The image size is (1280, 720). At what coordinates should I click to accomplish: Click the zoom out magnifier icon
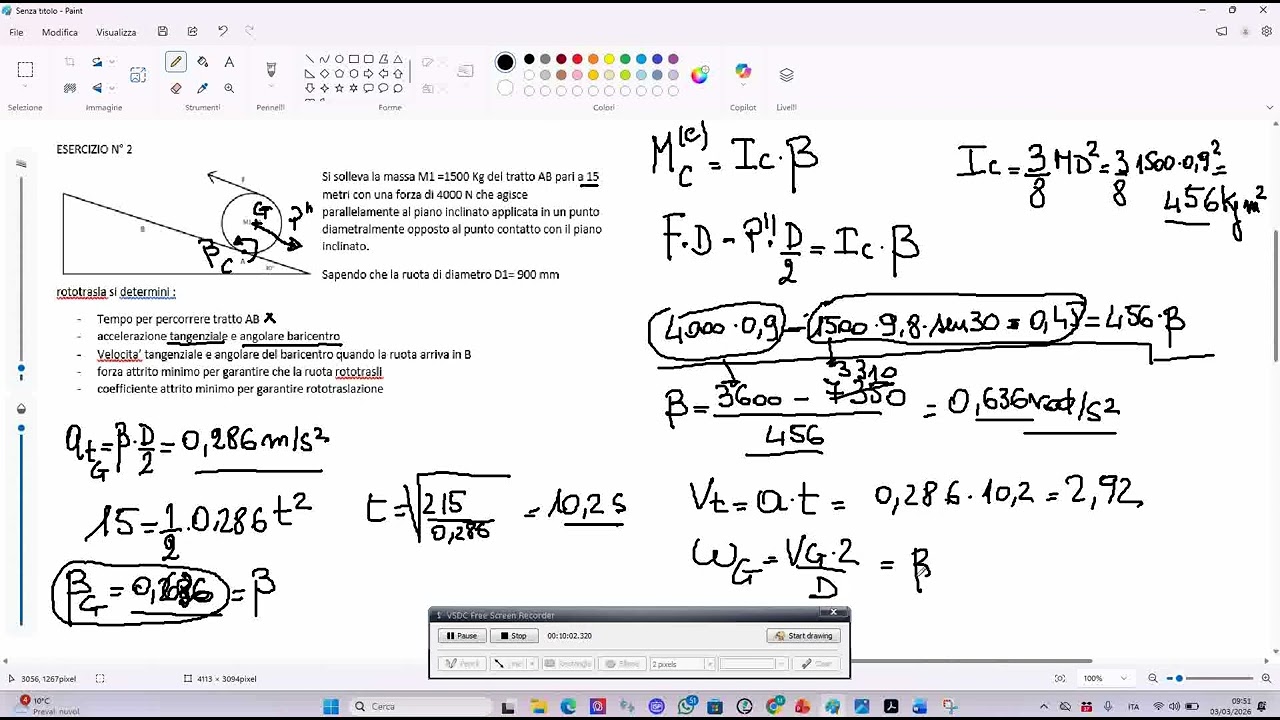(1153, 678)
